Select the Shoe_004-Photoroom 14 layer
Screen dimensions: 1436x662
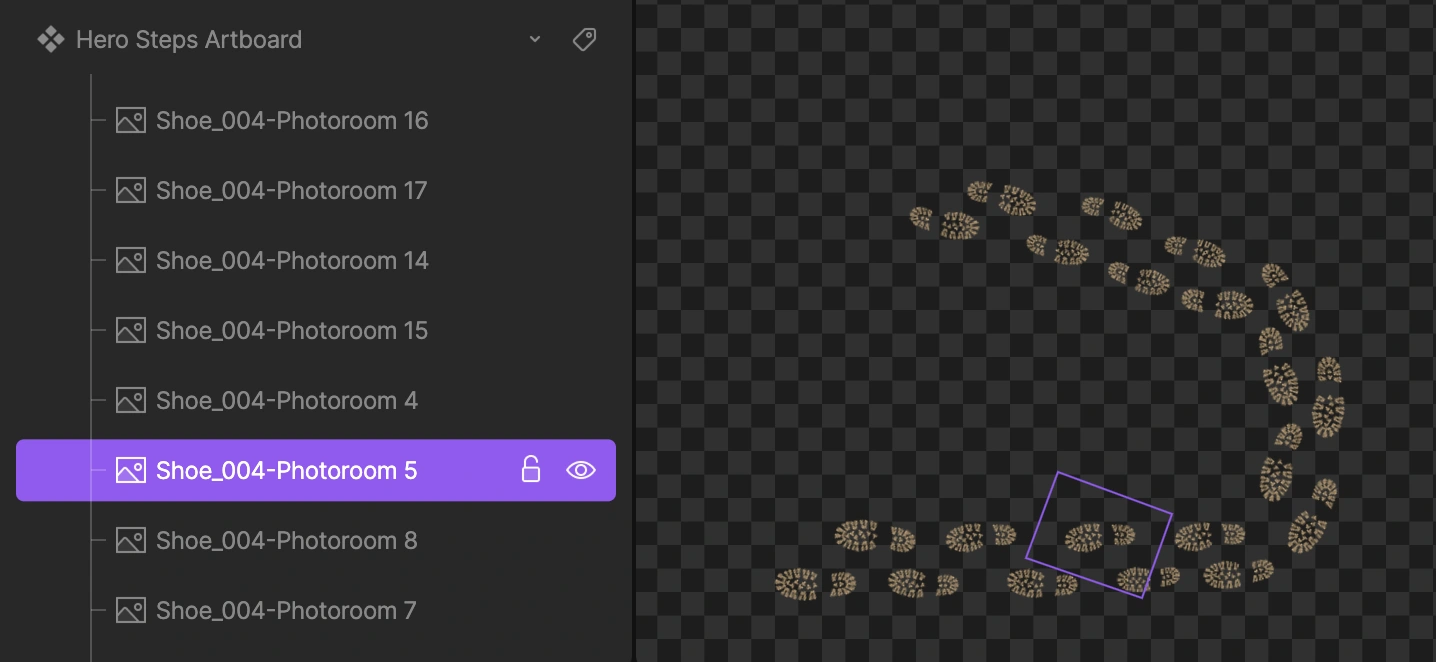click(x=292, y=261)
